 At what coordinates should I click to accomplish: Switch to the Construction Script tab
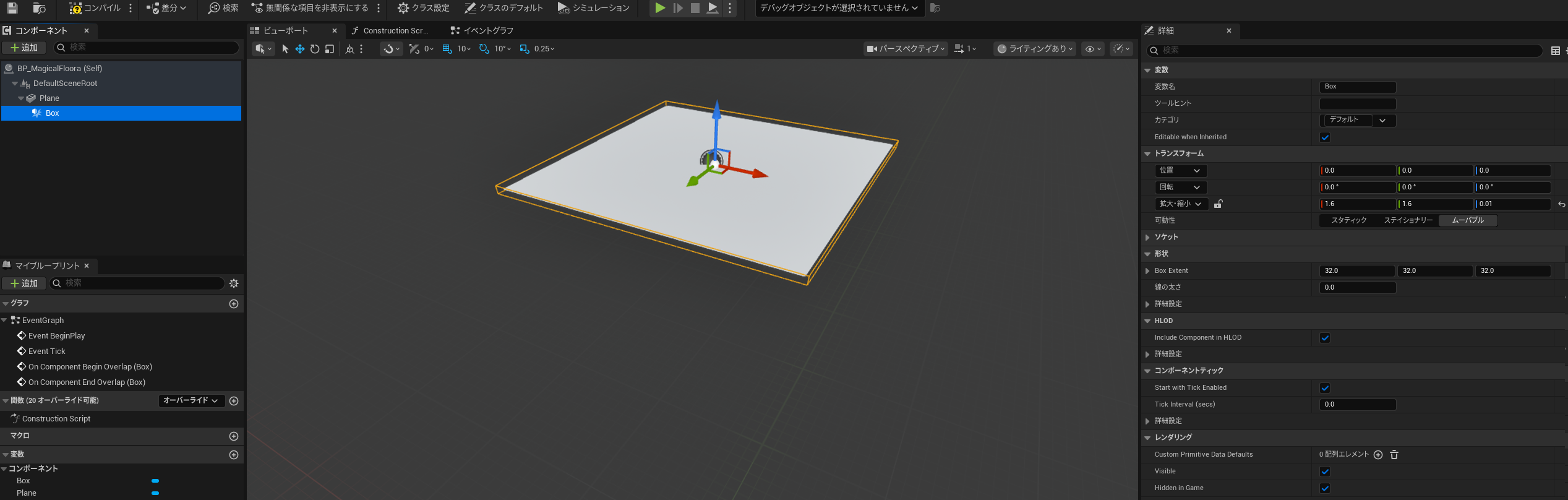395,30
